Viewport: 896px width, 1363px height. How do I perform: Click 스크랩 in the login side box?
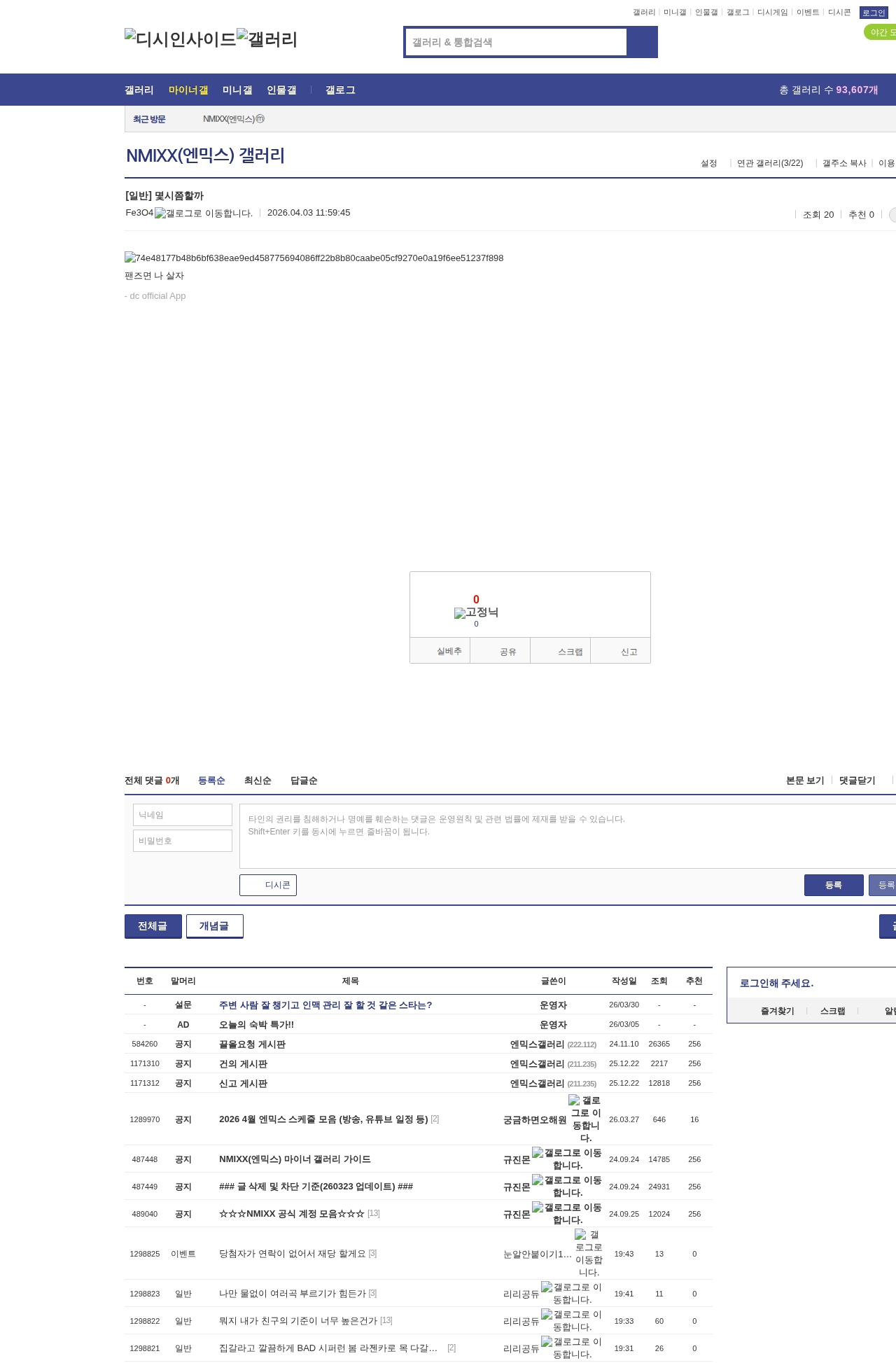click(832, 1011)
